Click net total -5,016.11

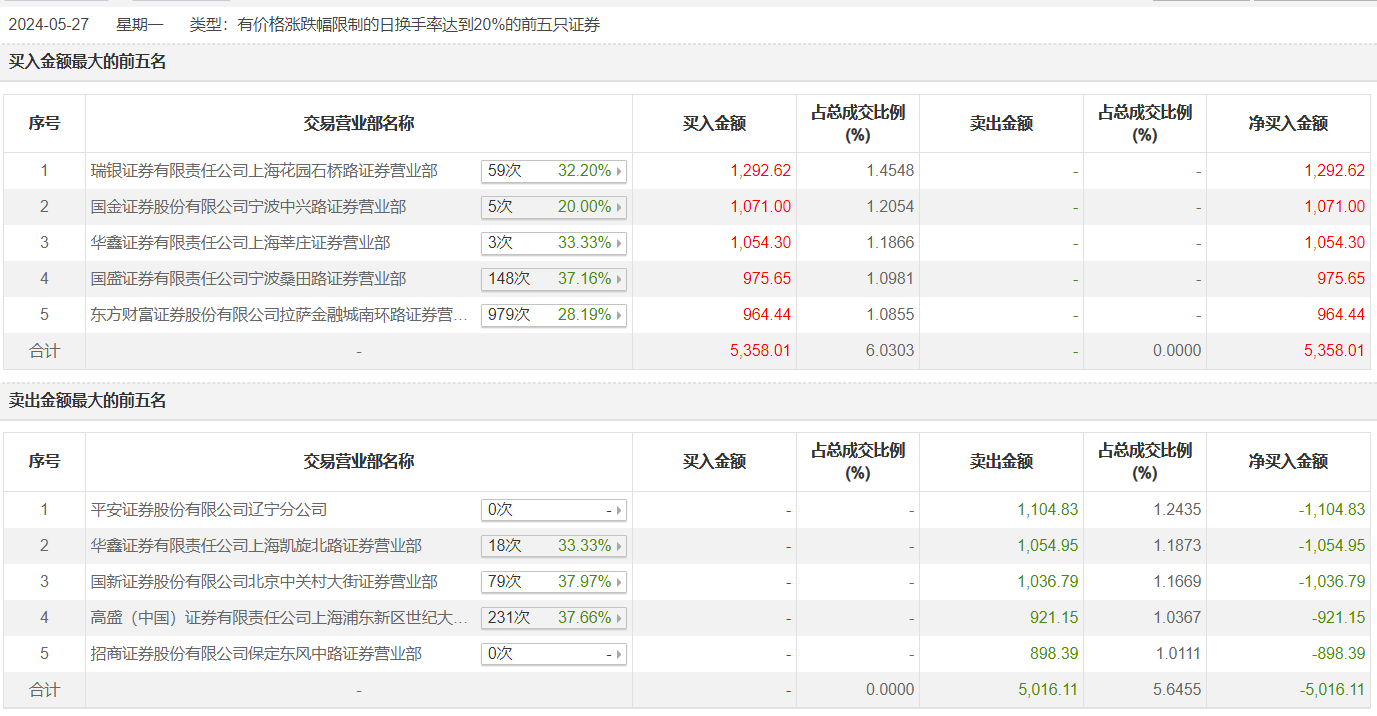click(x=1332, y=690)
